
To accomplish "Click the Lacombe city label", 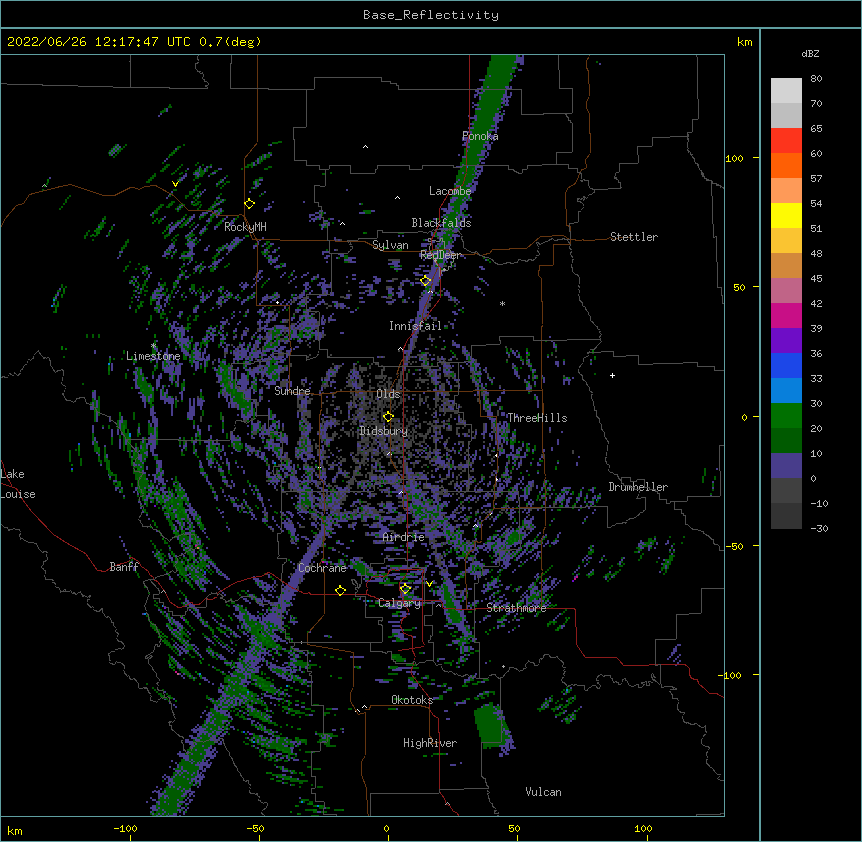I will pyautogui.click(x=450, y=191).
